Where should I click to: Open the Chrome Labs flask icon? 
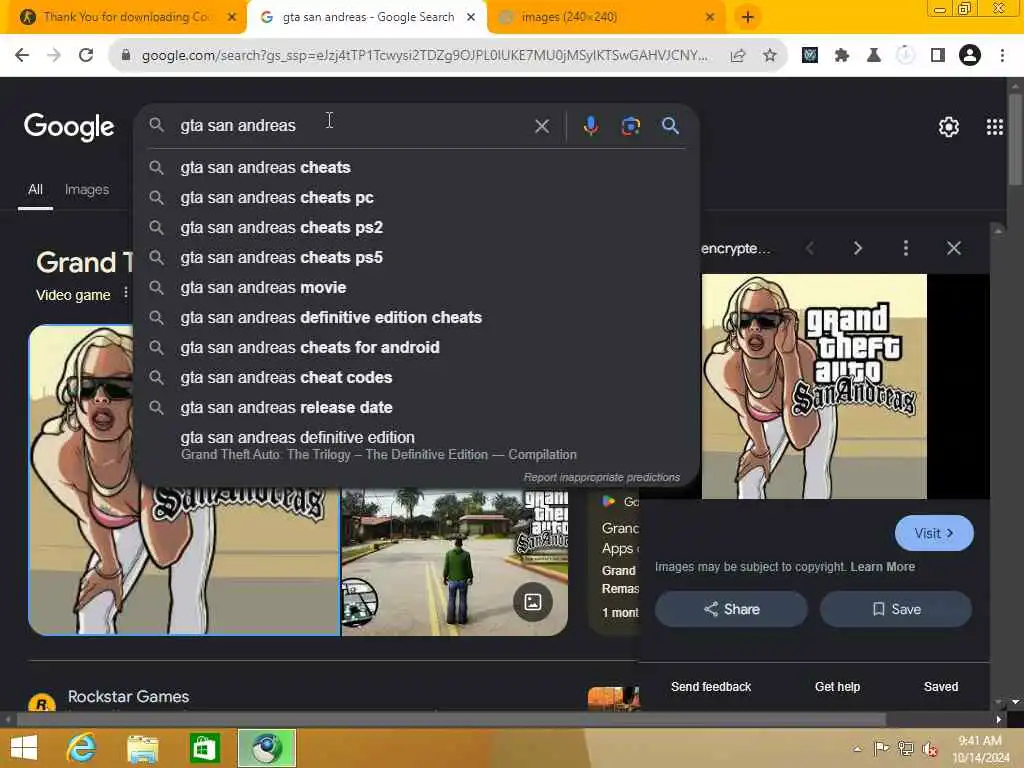(x=874, y=56)
